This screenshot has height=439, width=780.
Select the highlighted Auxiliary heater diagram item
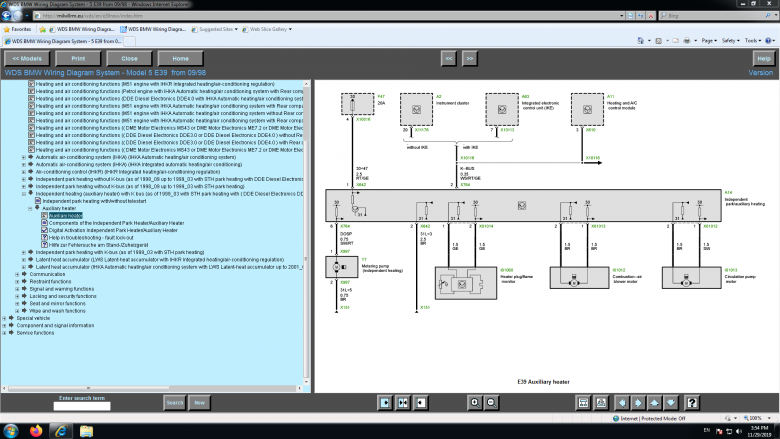click(x=66, y=216)
